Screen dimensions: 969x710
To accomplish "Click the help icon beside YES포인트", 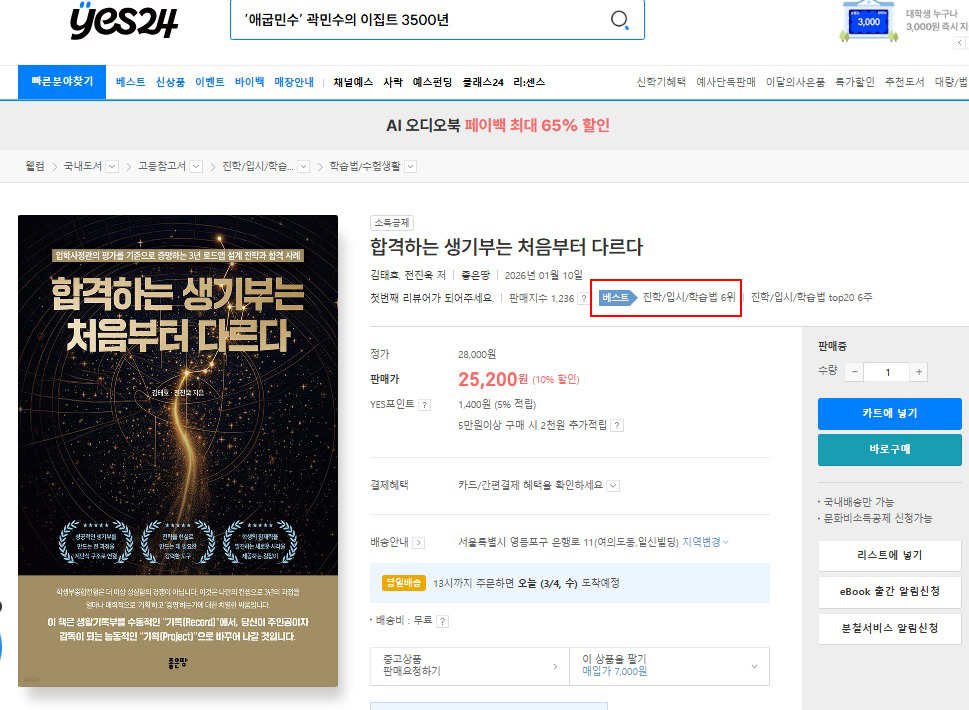I will (x=424, y=405).
